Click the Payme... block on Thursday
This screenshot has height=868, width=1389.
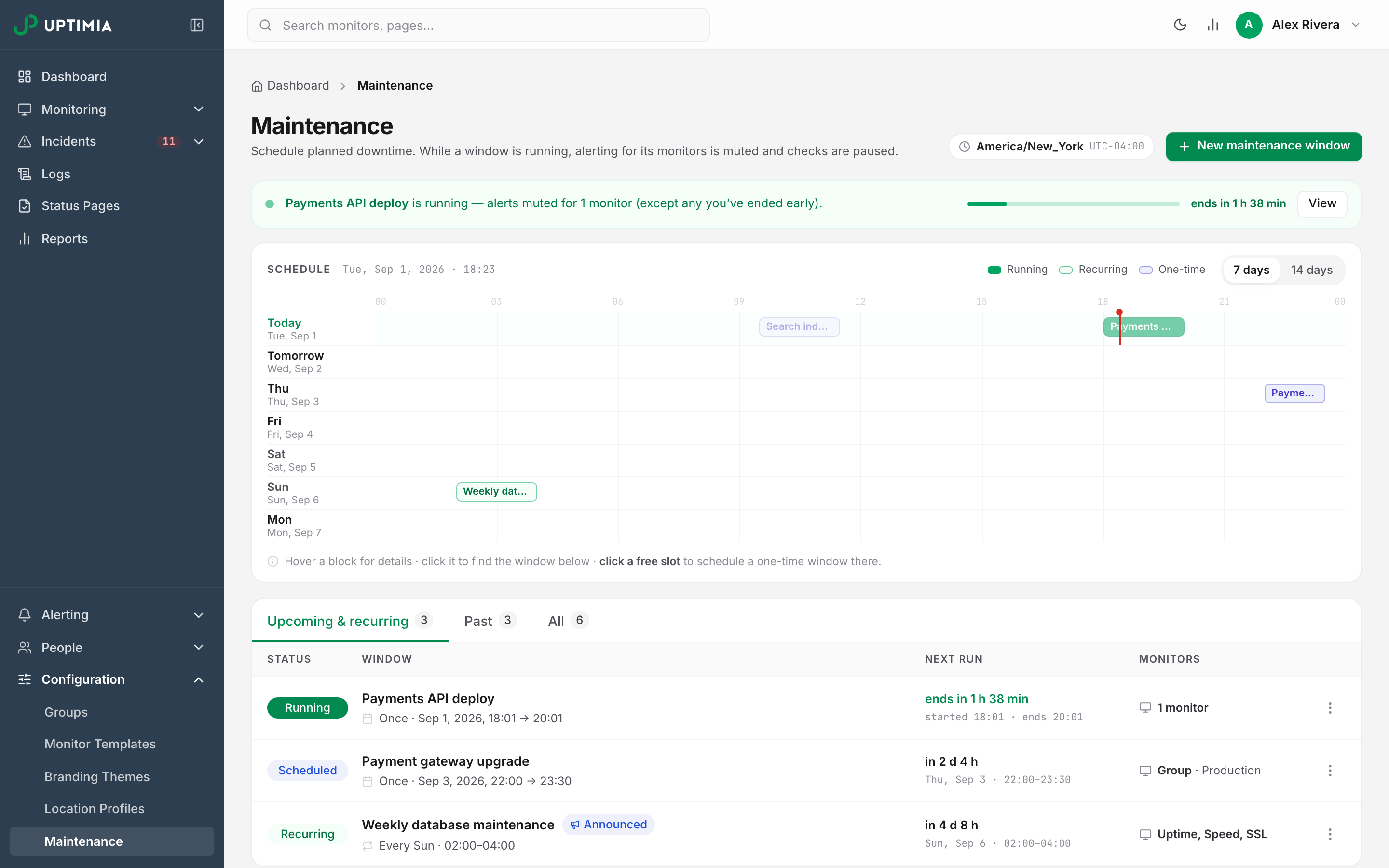[1294, 393]
